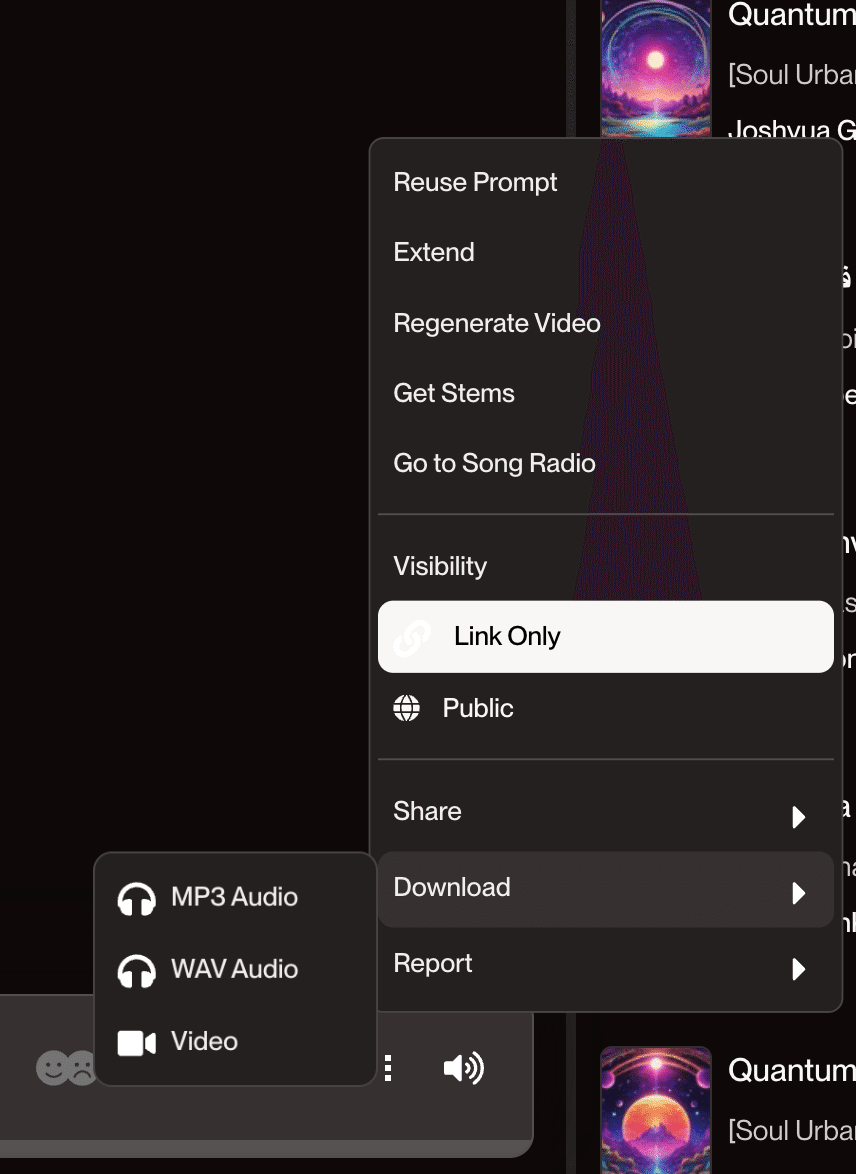
Task: Click the headphones icon beside WAV Audio
Action: tap(136, 970)
